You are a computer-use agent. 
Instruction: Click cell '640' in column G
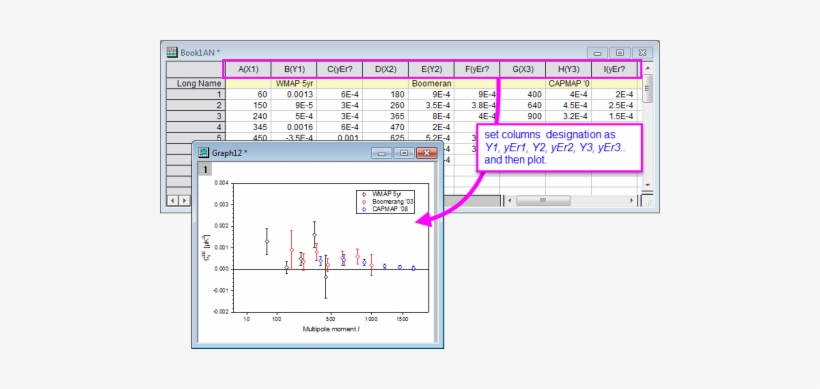523,105
